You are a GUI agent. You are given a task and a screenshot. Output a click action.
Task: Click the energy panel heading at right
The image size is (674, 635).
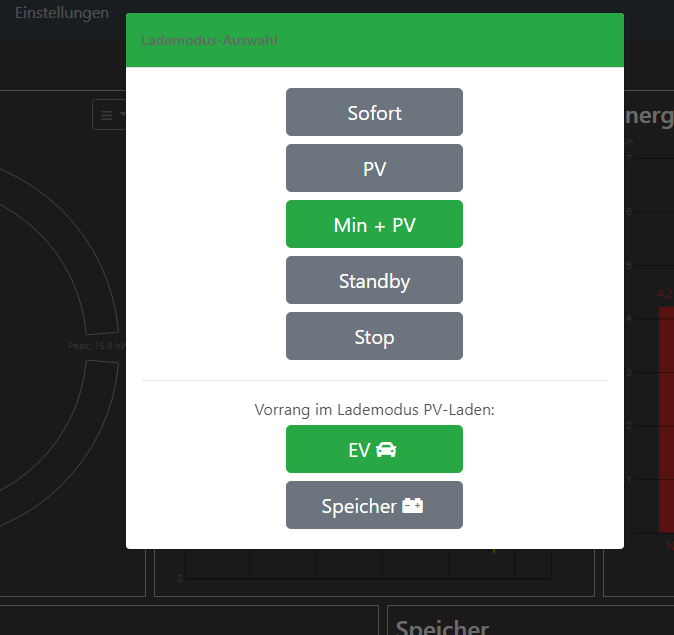point(648,116)
